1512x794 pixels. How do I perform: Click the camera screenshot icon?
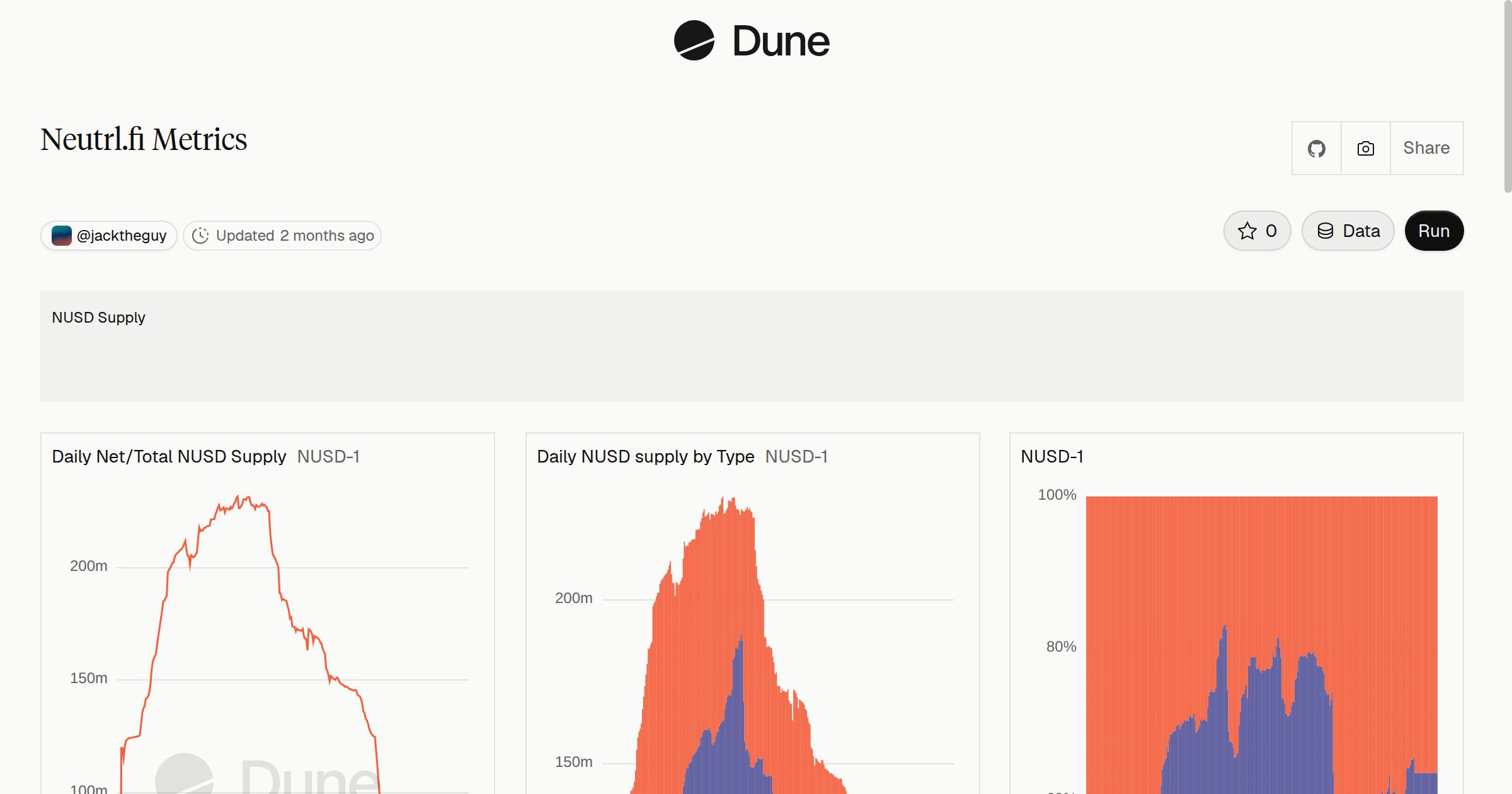pyautogui.click(x=1365, y=148)
